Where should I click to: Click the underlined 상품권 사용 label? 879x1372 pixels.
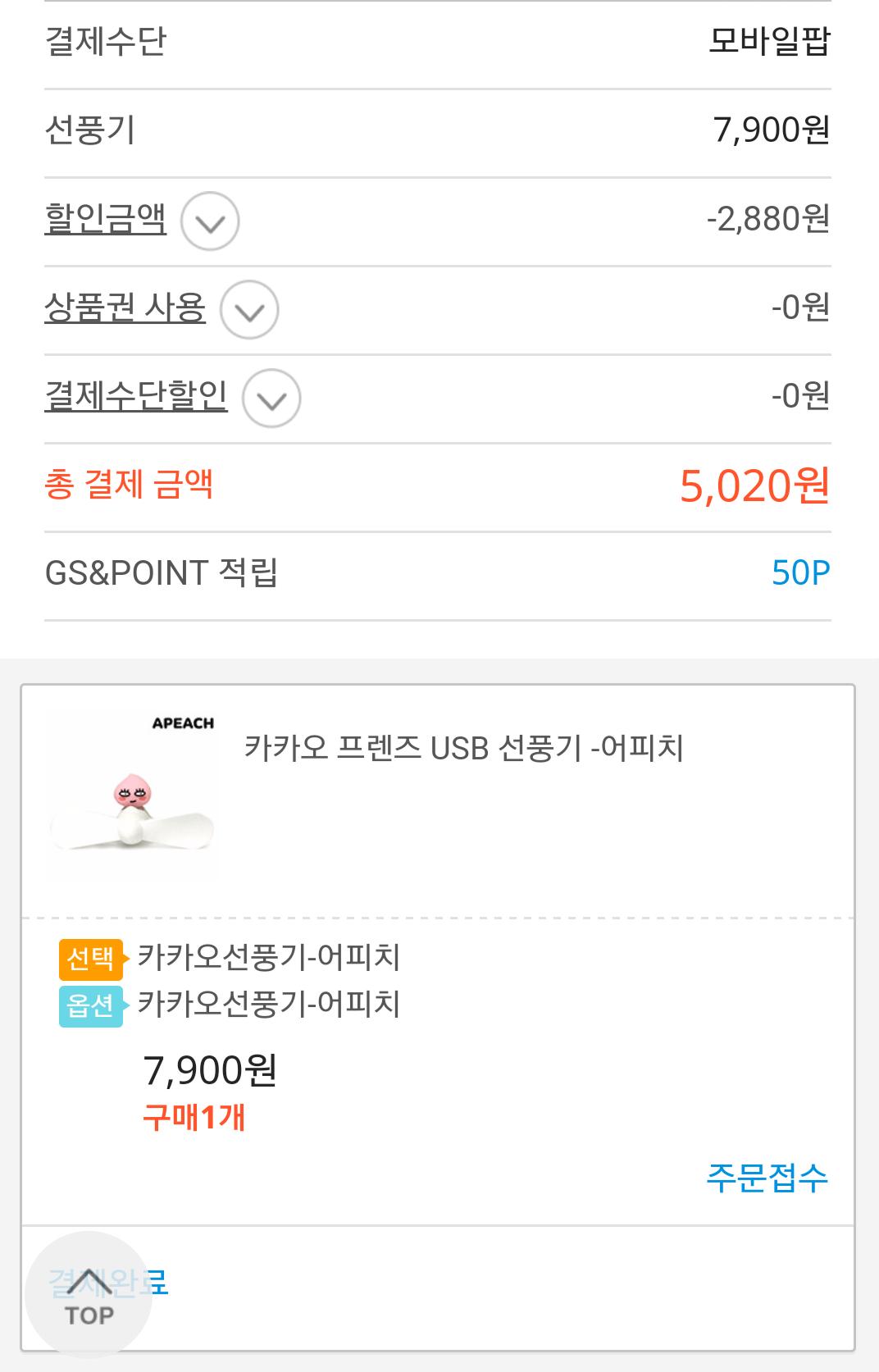click(125, 307)
